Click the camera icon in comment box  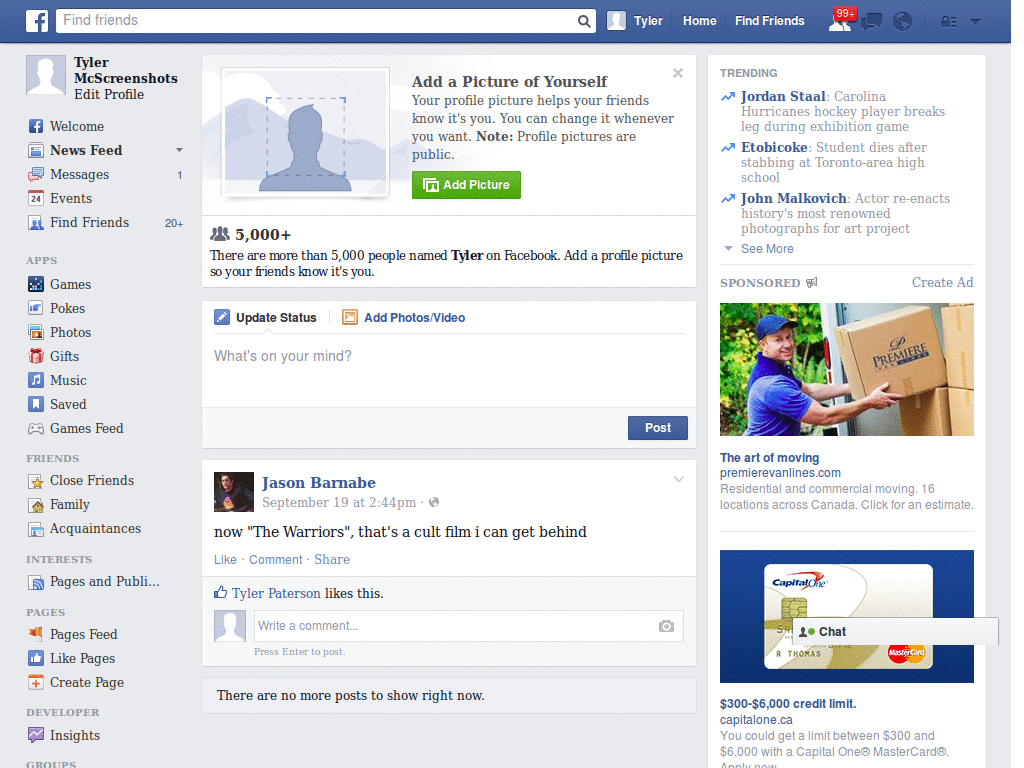[x=666, y=626]
